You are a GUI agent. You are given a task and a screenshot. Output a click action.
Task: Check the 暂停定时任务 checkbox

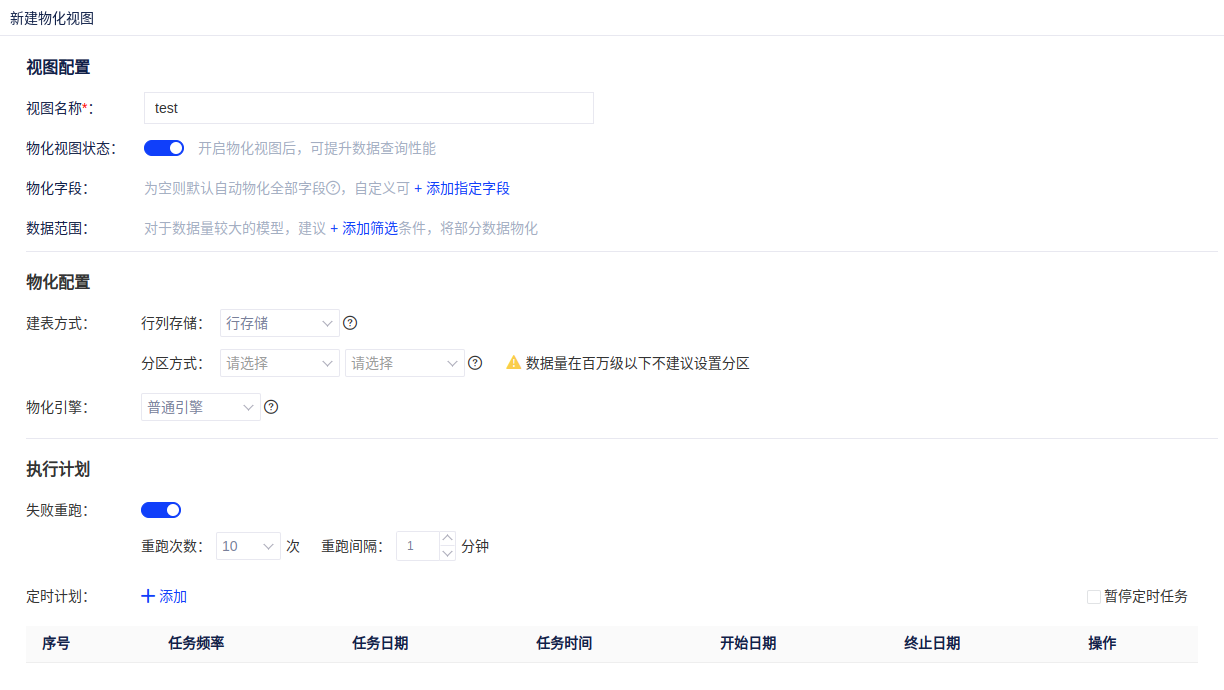(1094, 597)
